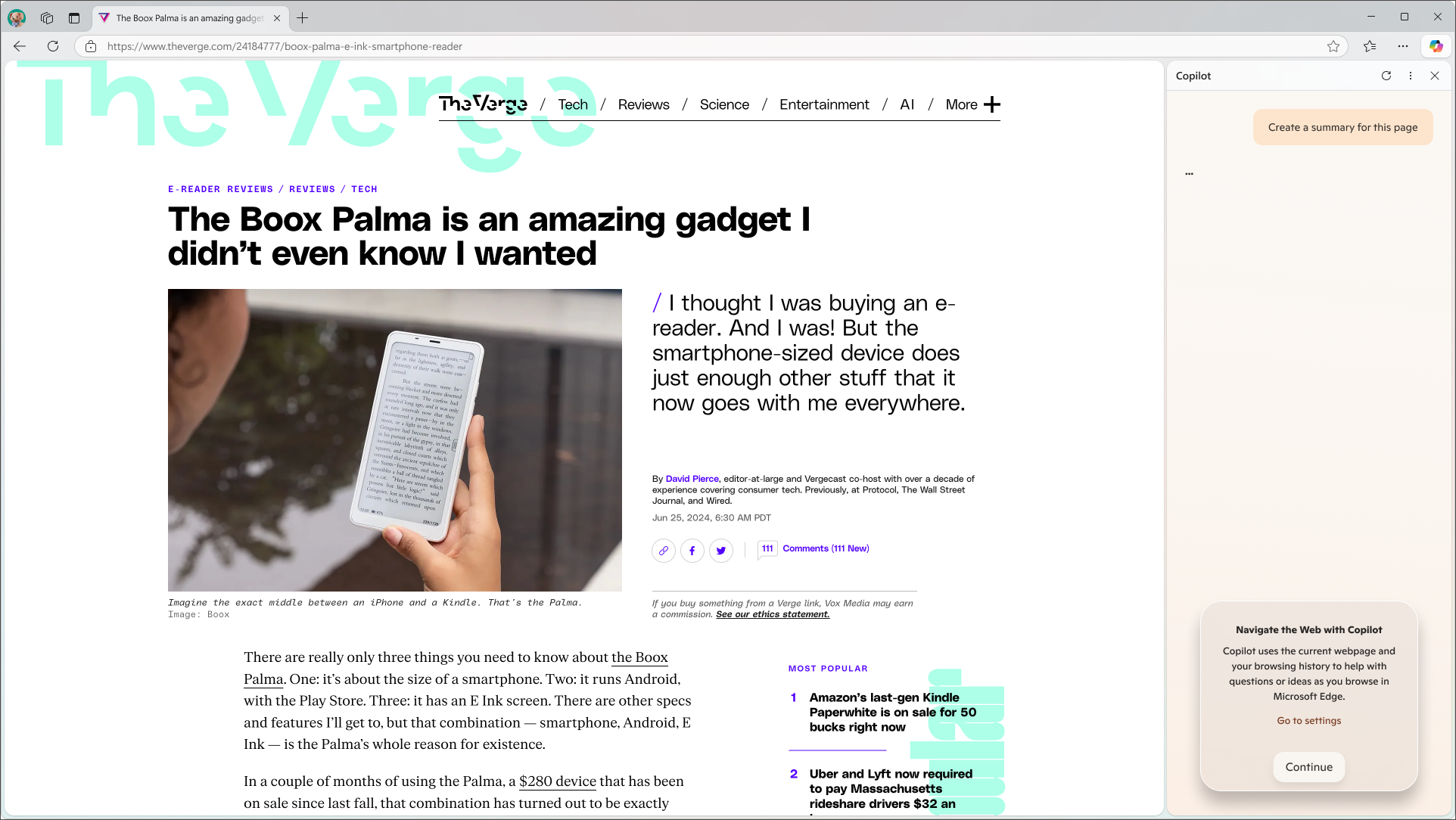Click the Copilot settings ellipsis icon
This screenshot has height=820, width=1456.
1410,75
